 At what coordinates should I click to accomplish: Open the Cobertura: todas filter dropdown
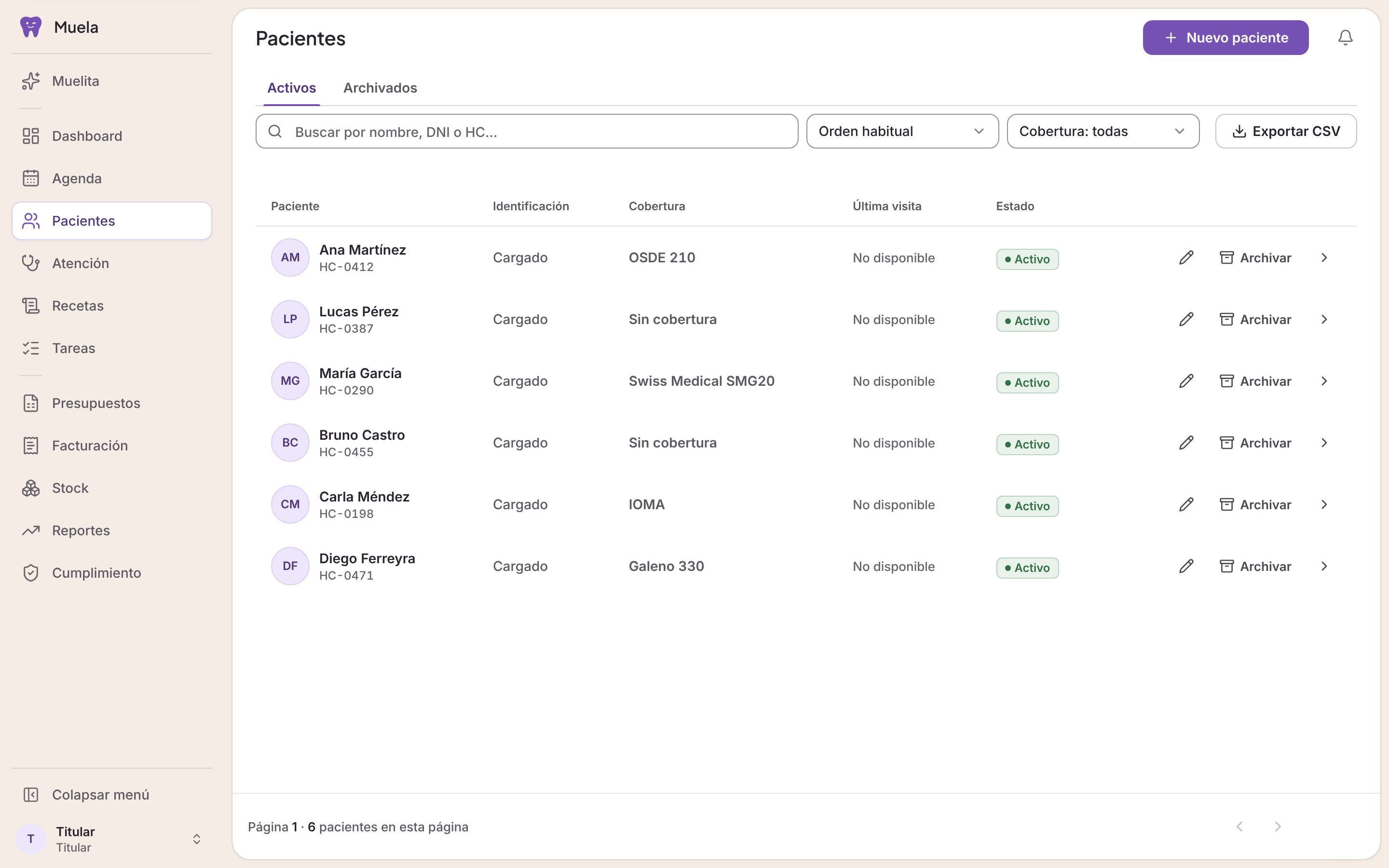(x=1103, y=132)
